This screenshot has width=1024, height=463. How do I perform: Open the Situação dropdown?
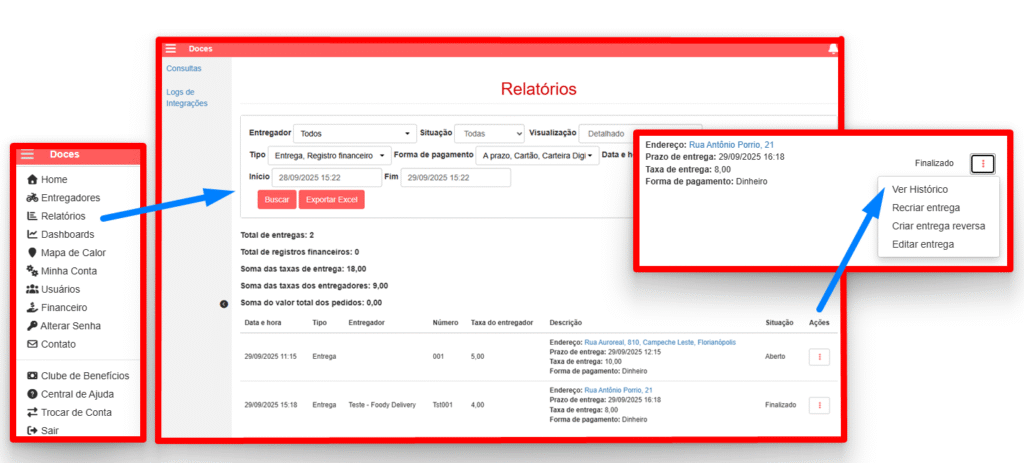point(489,133)
